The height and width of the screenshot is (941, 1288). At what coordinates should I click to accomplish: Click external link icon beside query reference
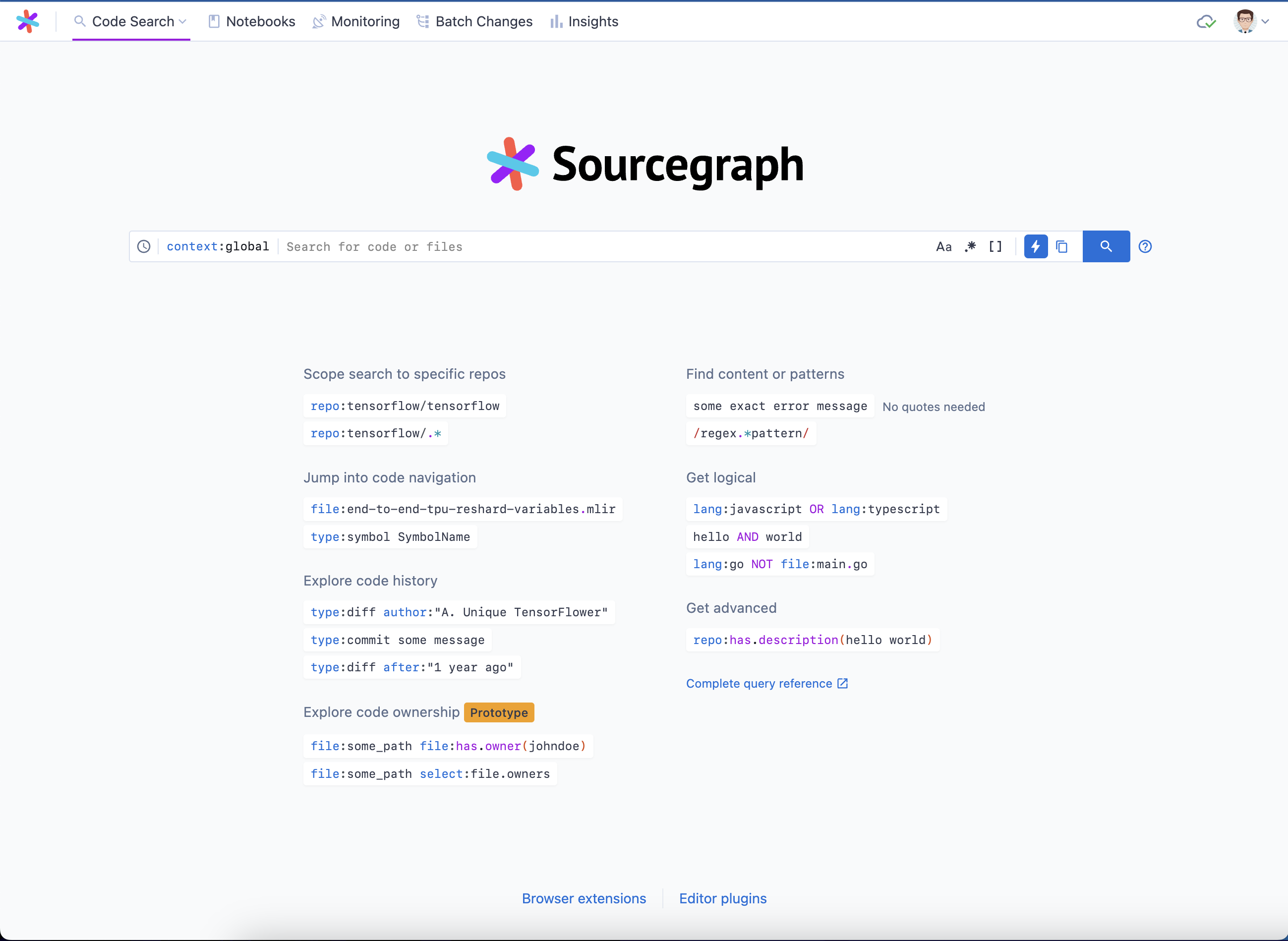click(x=842, y=684)
